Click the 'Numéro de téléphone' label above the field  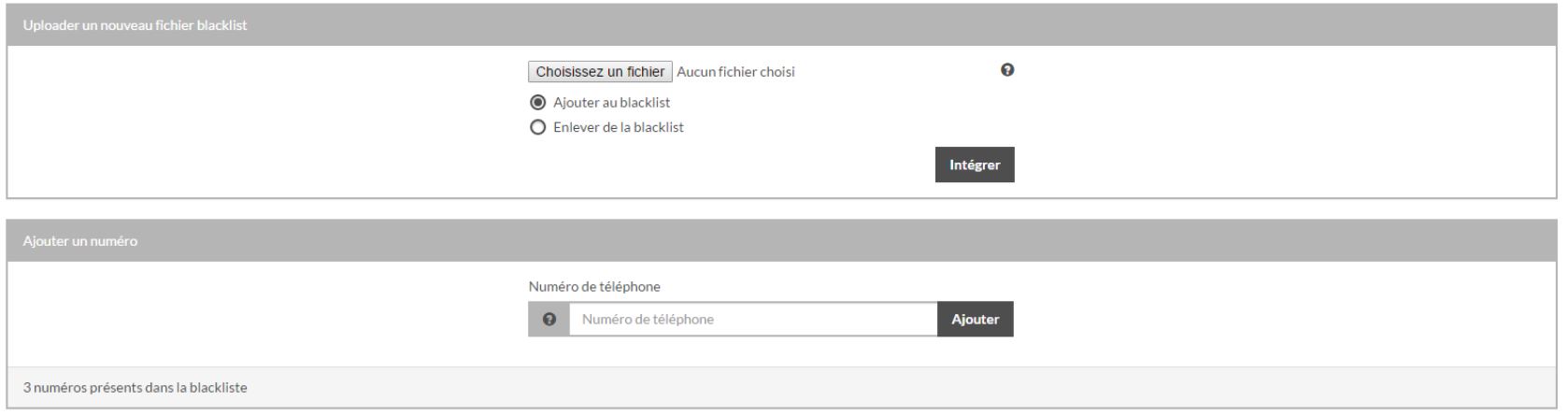tap(594, 287)
